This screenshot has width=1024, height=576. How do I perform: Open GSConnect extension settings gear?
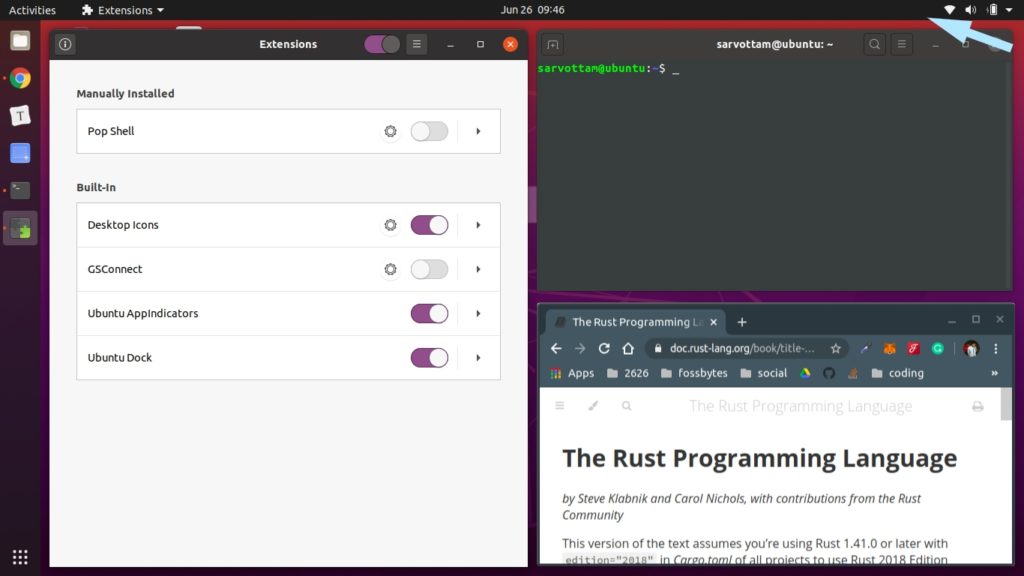pos(390,269)
